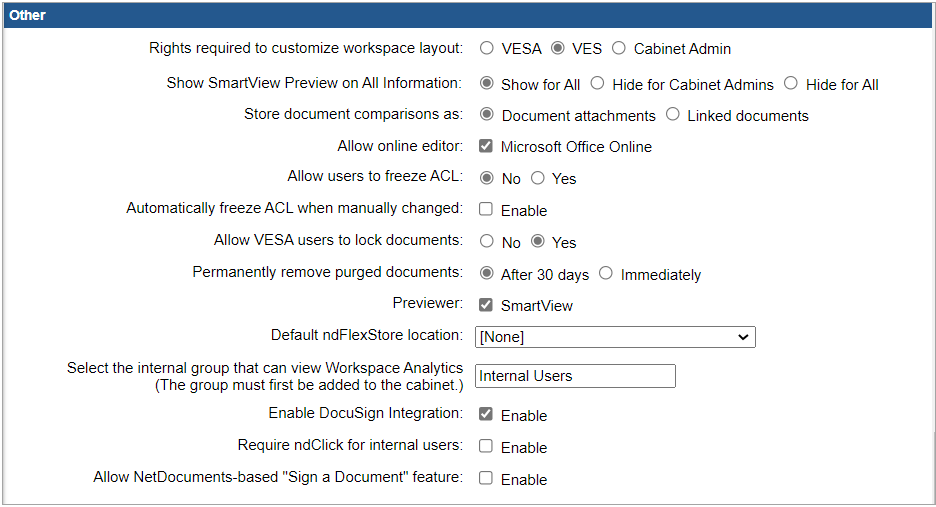This screenshot has width=936, height=507.
Task: Select Hide for All SmartView Preview
Action: [791, 84]
